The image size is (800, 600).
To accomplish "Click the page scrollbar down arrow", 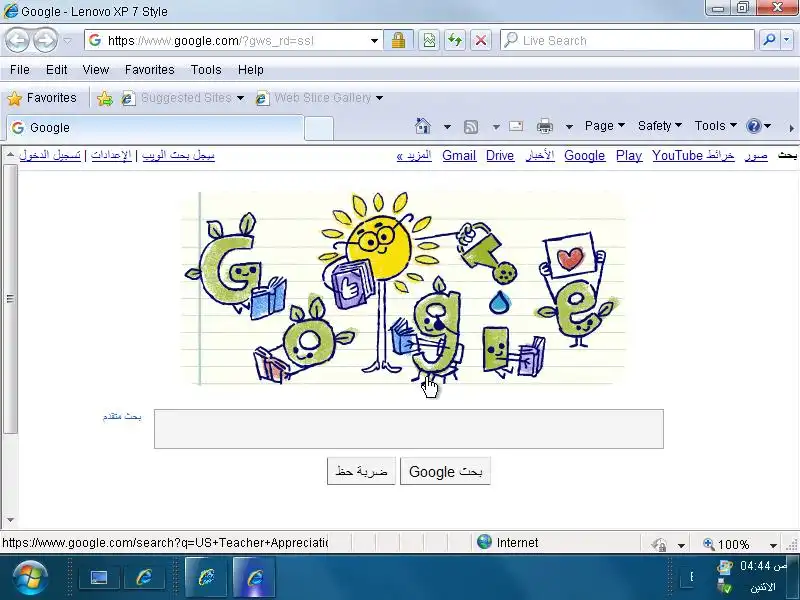I will (x=10, y=520).
